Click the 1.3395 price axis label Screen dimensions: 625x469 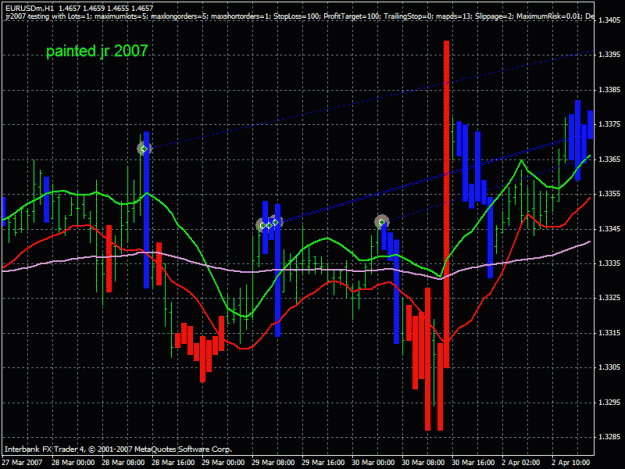(x=609, y=55)
